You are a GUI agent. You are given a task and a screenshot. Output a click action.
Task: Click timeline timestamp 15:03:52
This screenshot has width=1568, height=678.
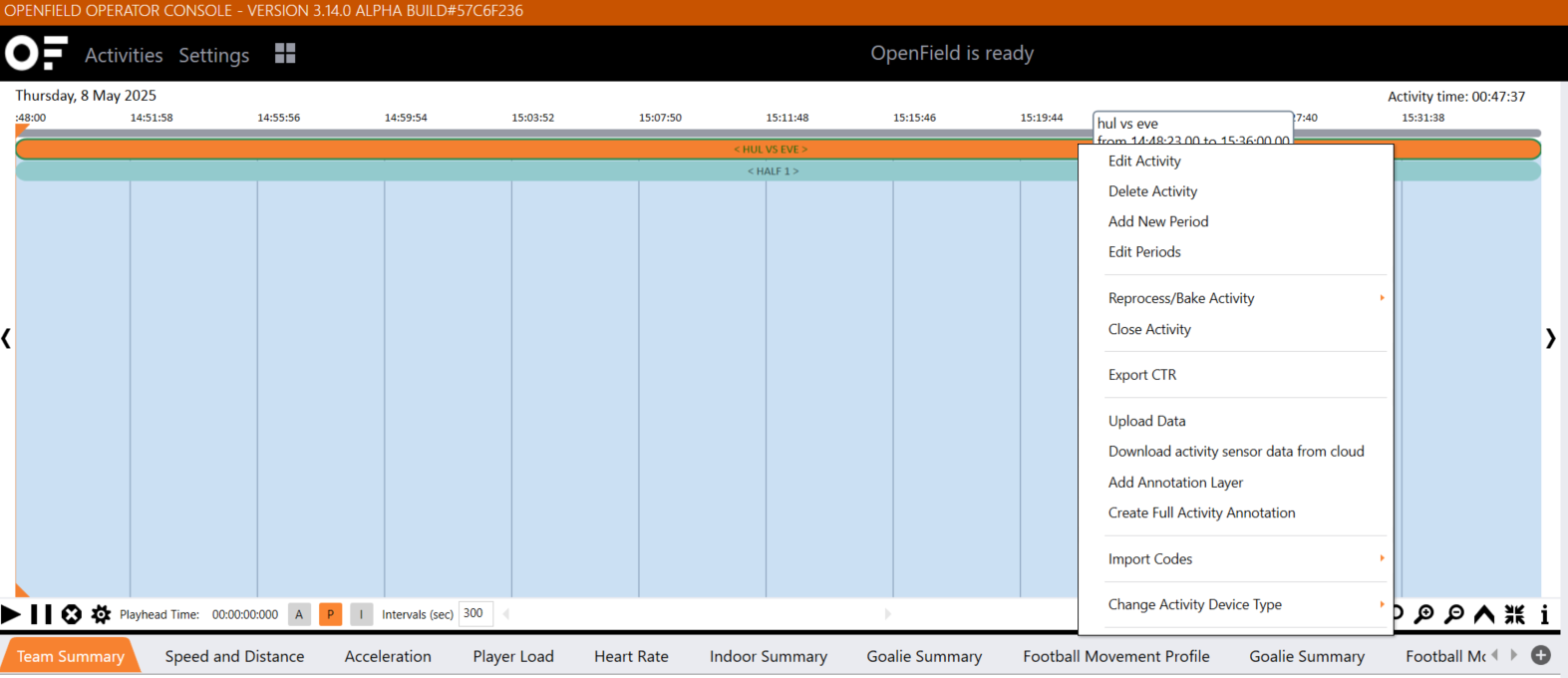point(533,118)
